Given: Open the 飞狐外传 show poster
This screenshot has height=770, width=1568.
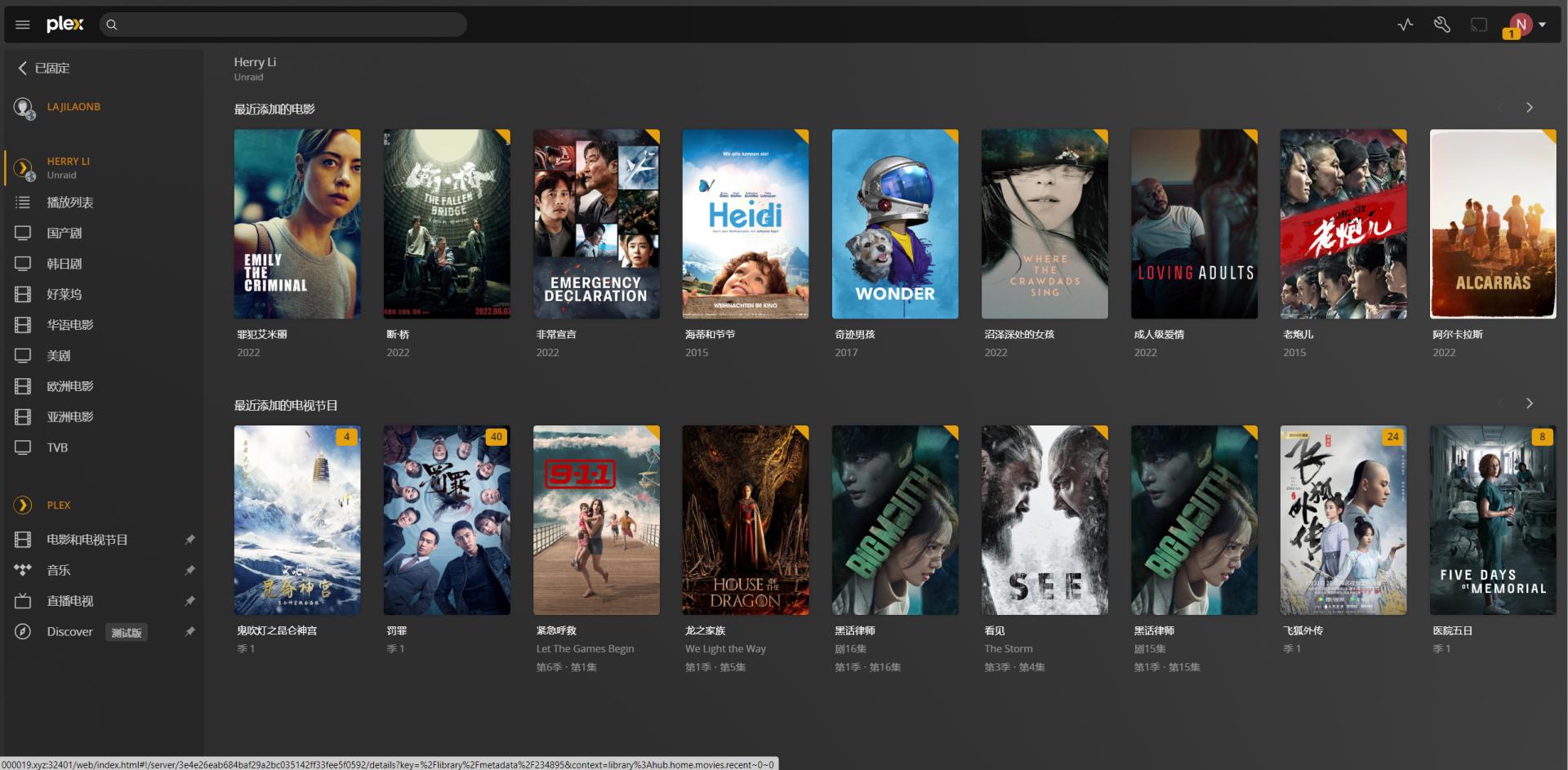Looking at the screenshot, I should pyautogui.click(x=1343, y=520).
